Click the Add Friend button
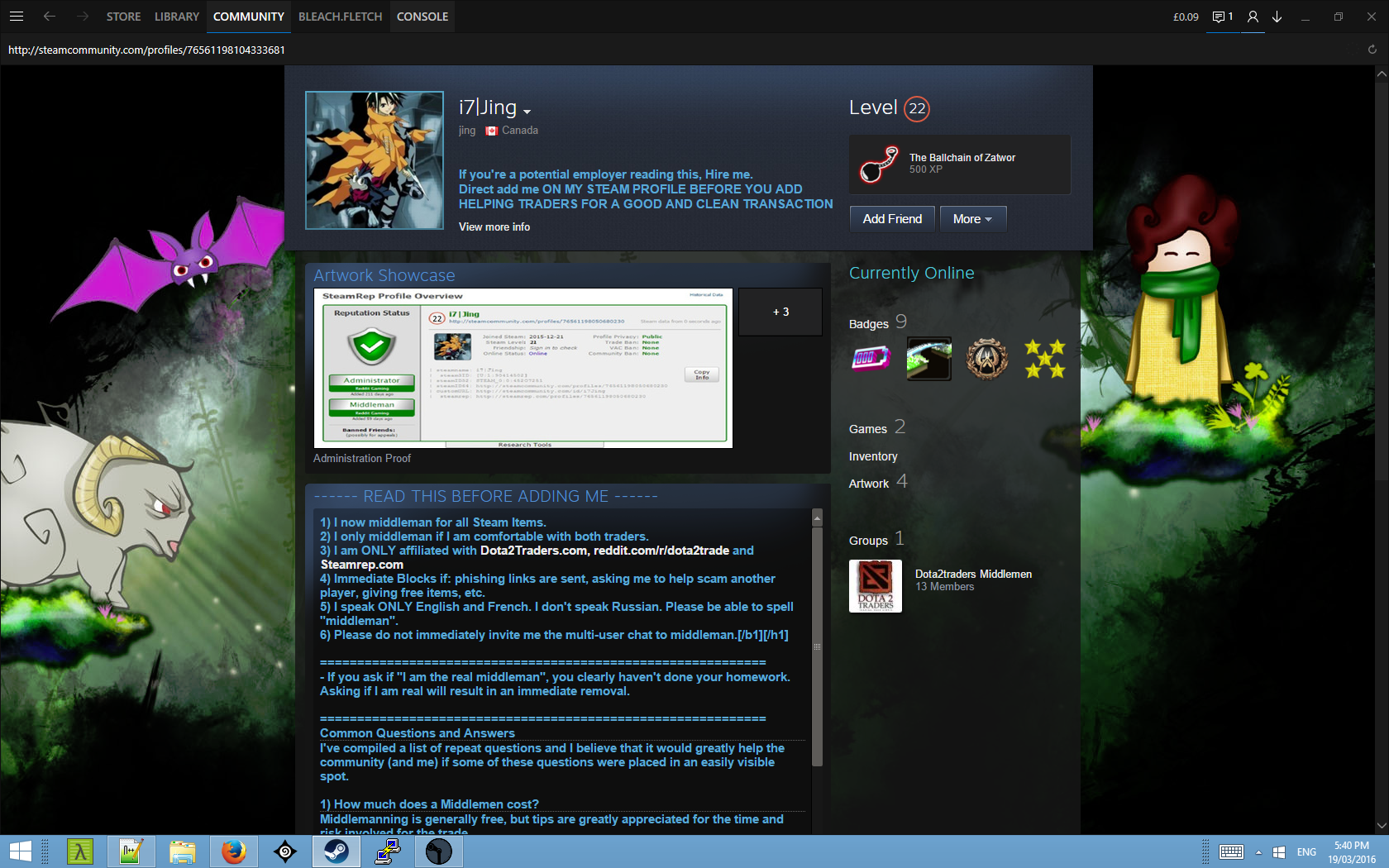This screenshot has height=868, width=1389. click(x=892, y=219)
